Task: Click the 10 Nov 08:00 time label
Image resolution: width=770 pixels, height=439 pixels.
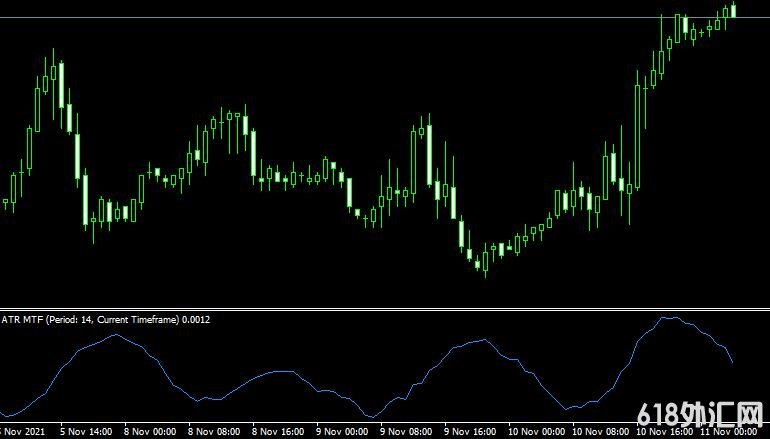Action: [x=601, y=432]
